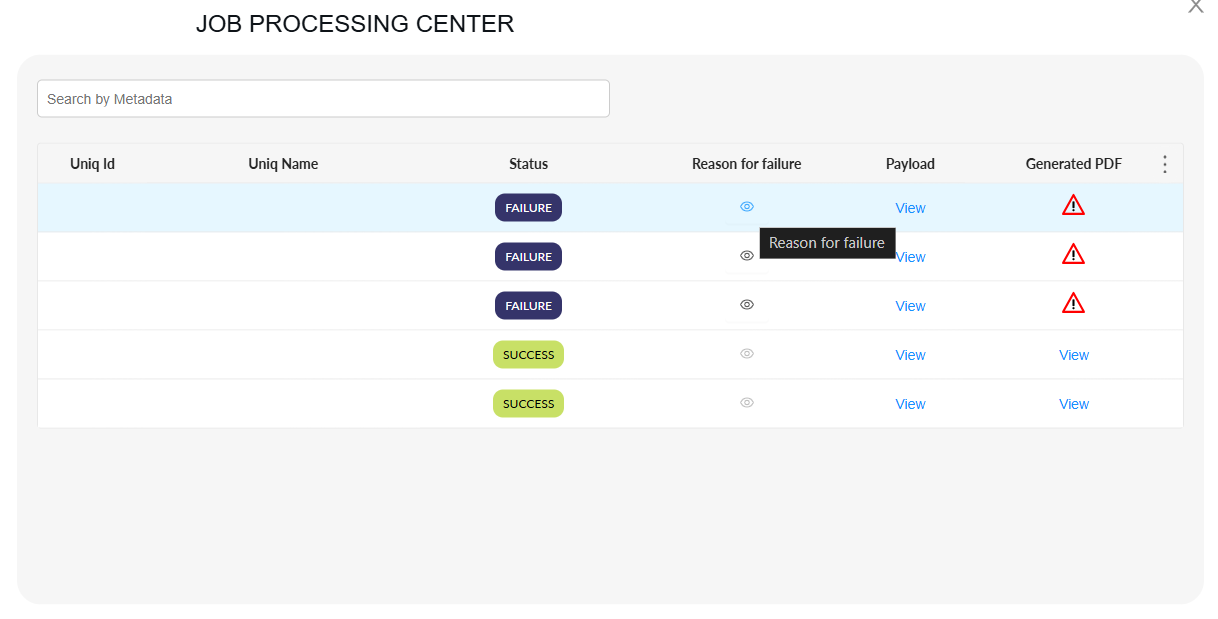Open the Payload View link in the third failure row

pyautogui.click(x=910, y=306)
